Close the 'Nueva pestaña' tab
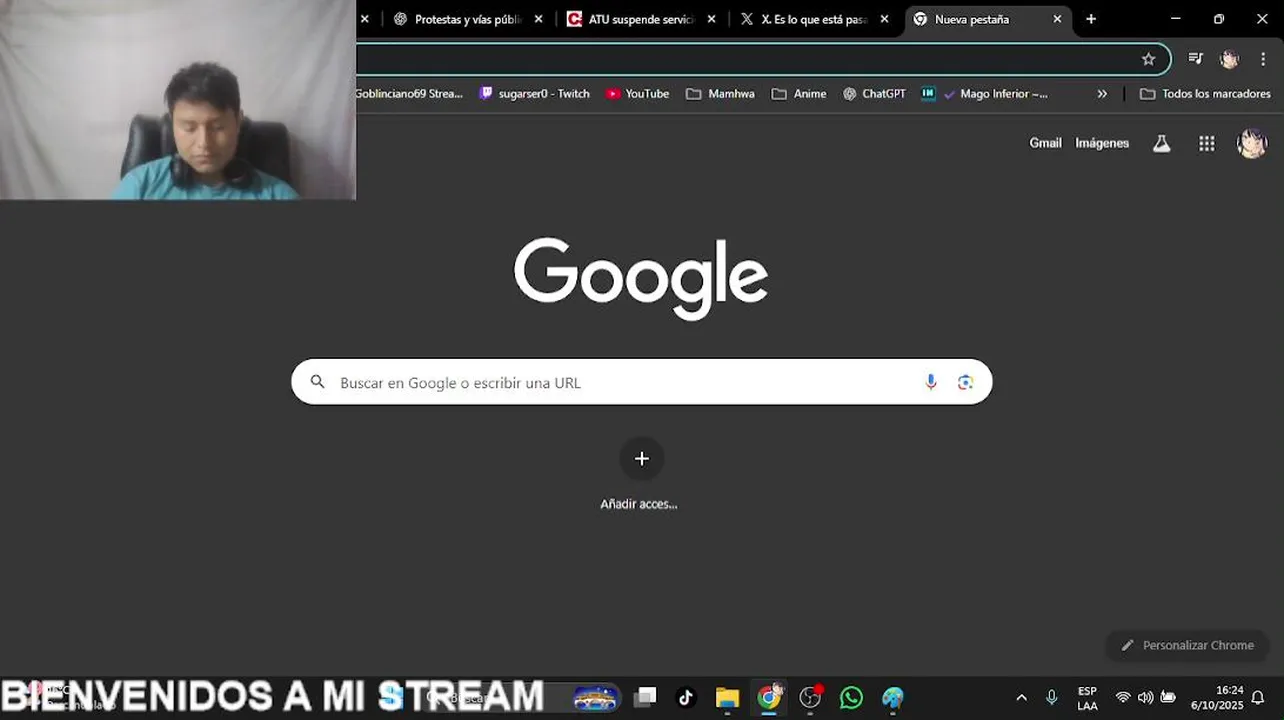Screen dimensions: 1284x720 pos(1057,19)
